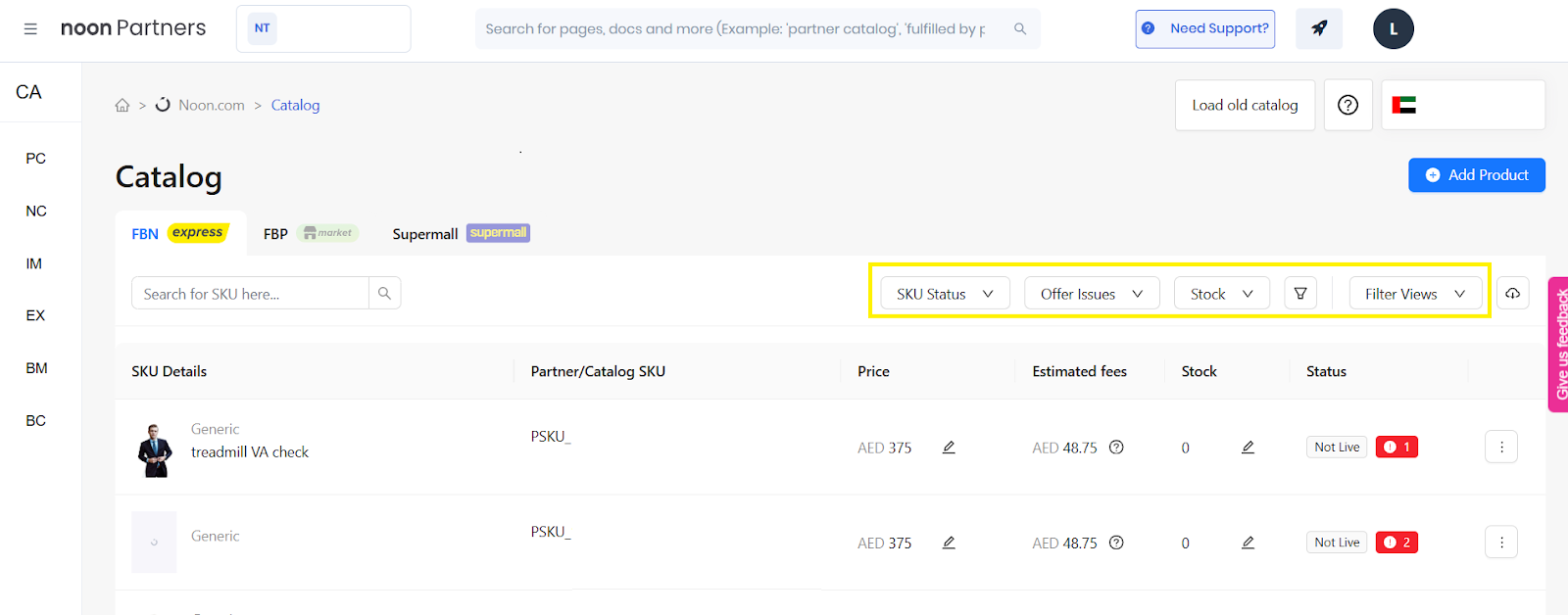The width and height of the screenshot is (1568, 615).
Task: Open the L user avatar
Action: (x=1394, y=29)
